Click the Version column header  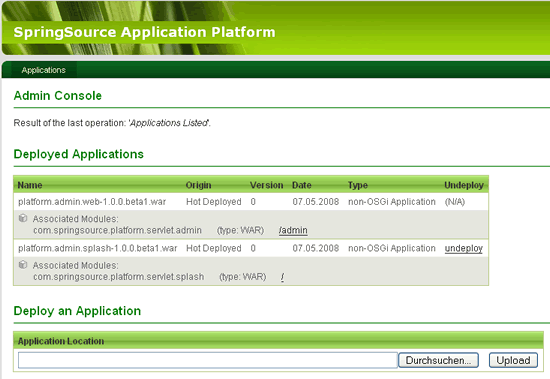point(267,185)
